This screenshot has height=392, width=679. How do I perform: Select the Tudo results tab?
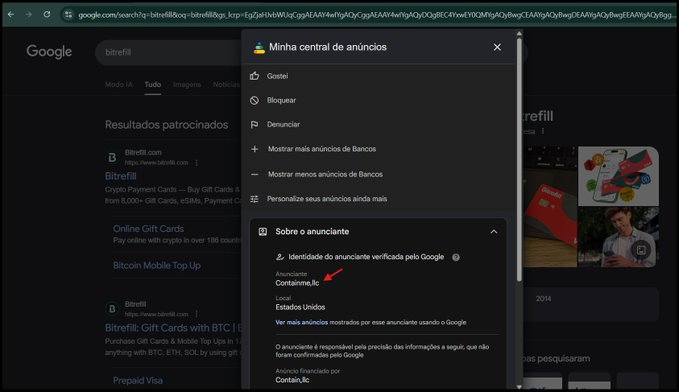tap(153, 84)
